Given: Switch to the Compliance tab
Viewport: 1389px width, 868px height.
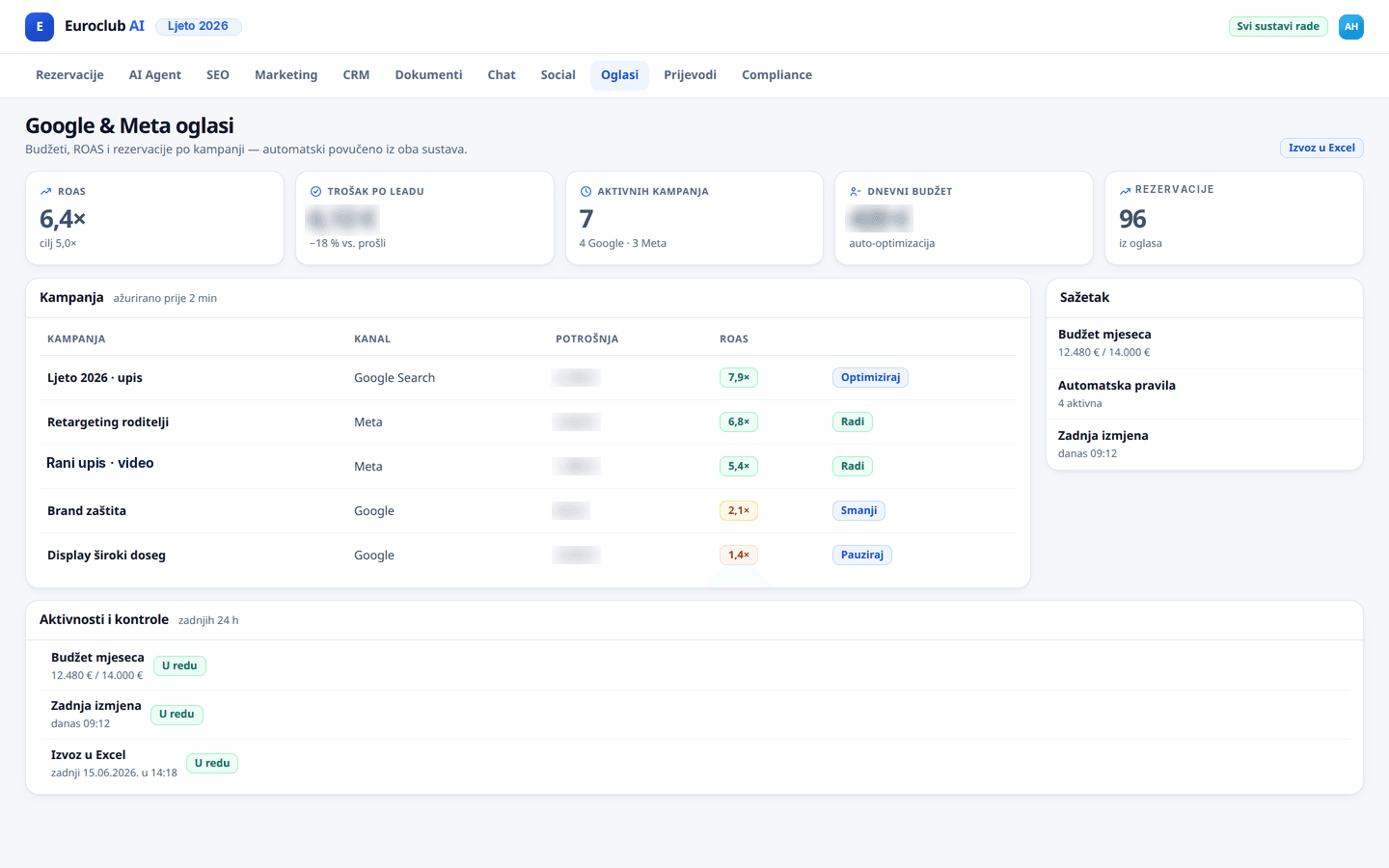Looking at the screenshot, I should (x=776, y=75).
